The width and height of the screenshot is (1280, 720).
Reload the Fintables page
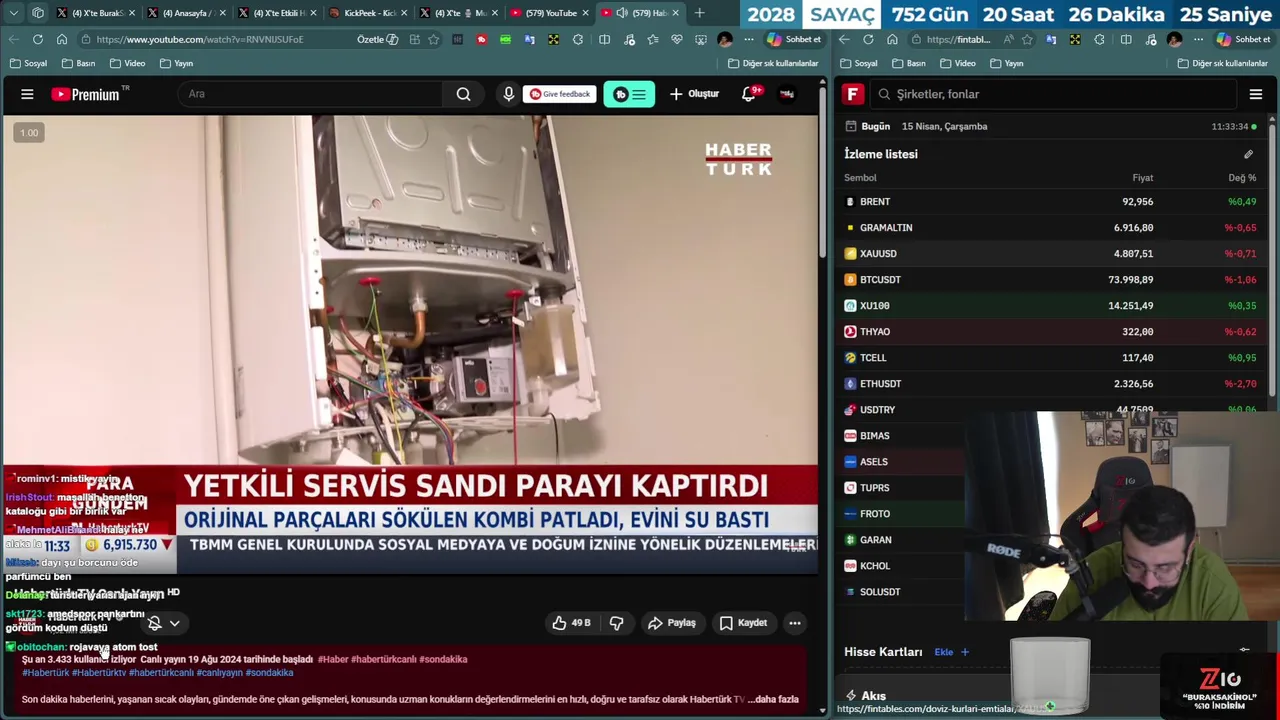(x=868, y=39)
